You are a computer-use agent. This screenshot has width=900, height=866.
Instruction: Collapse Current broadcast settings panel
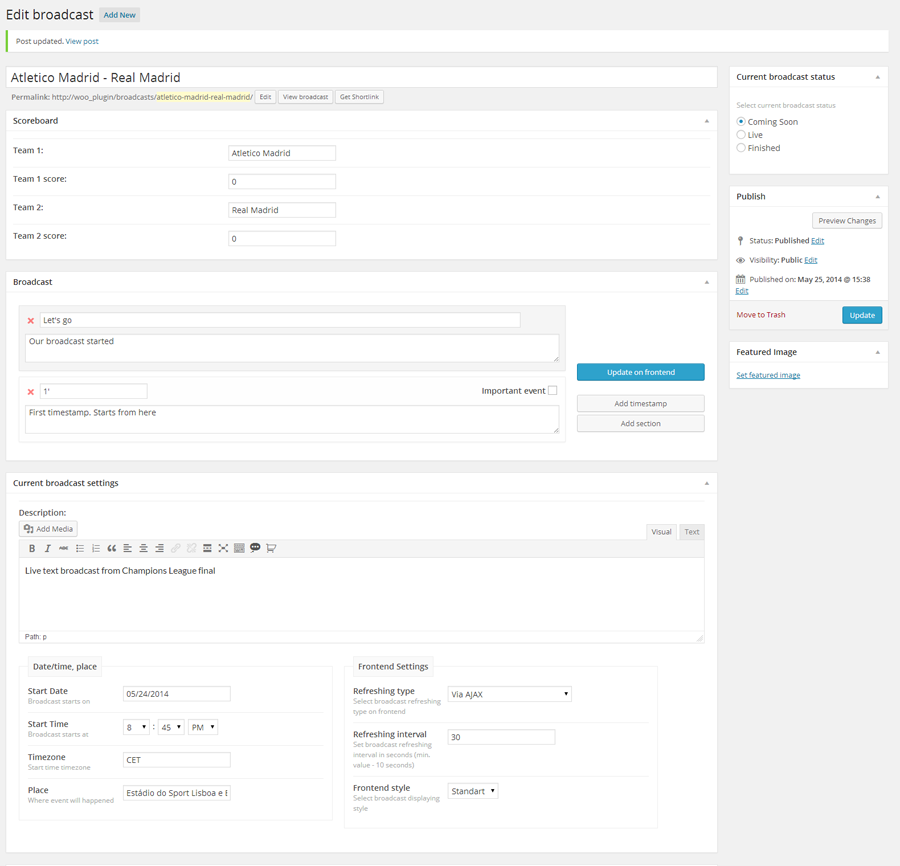point(707,483)
